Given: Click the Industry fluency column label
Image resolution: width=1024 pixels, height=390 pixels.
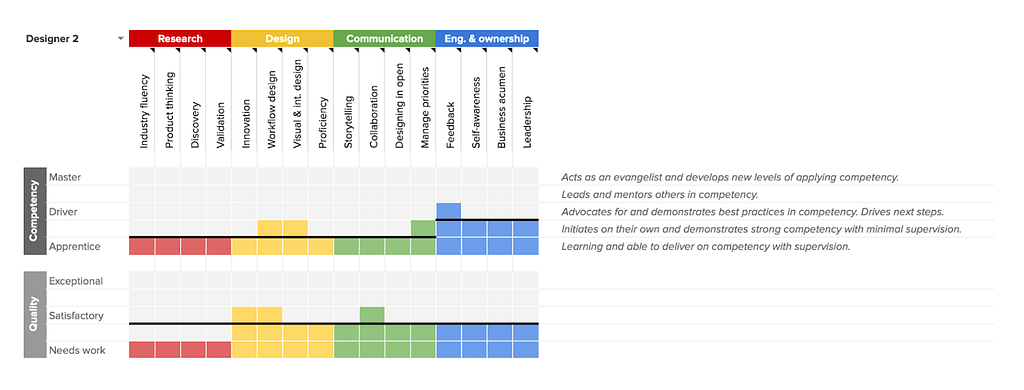Looking at the screenshot, I should coord(144,112).
